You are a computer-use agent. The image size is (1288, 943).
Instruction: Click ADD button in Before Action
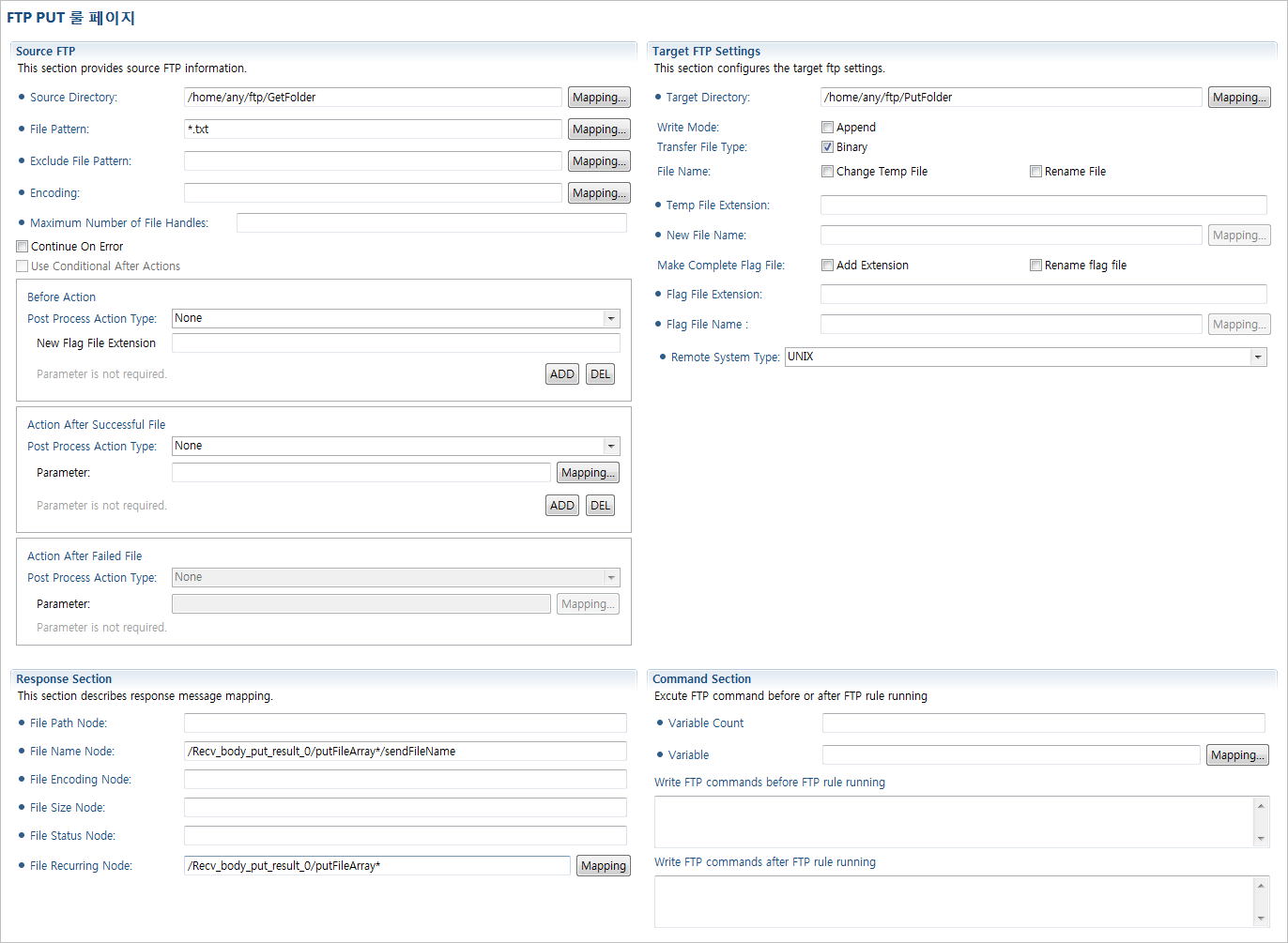561,374
